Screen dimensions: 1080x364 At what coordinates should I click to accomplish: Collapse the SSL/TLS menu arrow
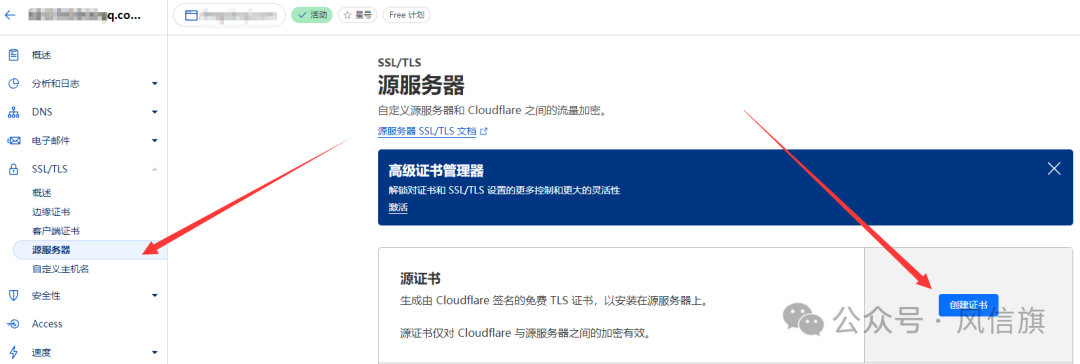154,169
